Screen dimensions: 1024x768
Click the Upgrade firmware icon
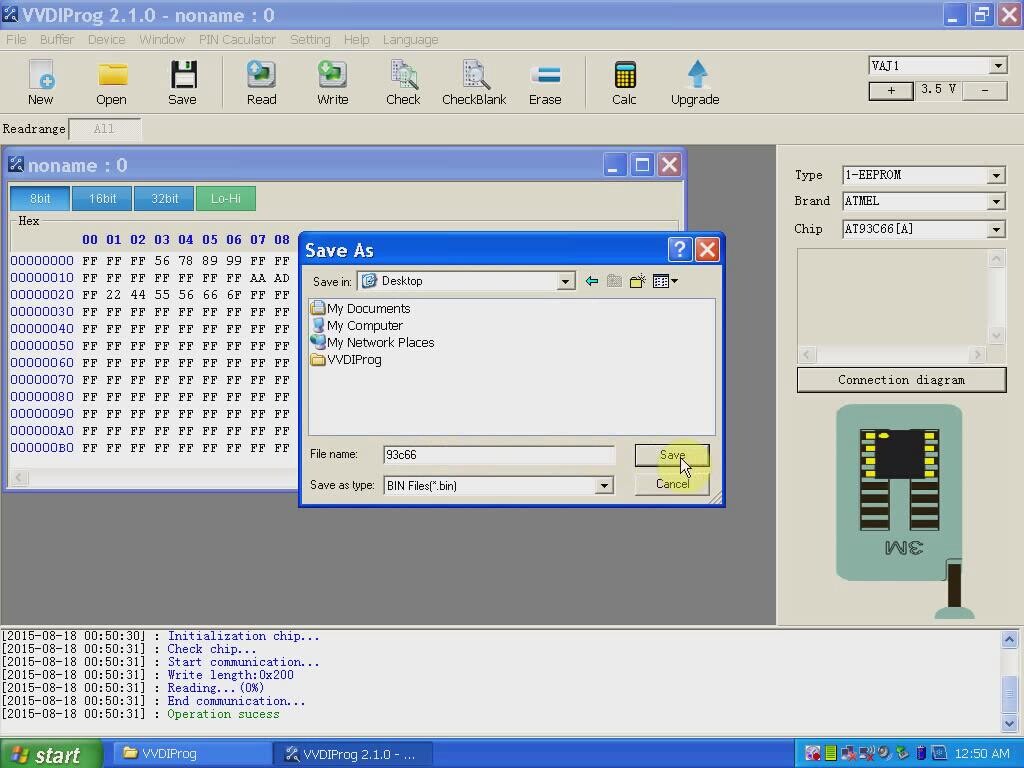click(695, 80)
